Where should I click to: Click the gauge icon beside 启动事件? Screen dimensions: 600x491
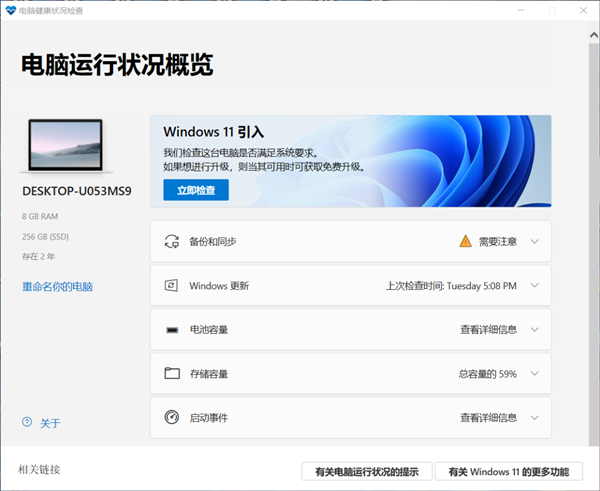tap(171, 417)
